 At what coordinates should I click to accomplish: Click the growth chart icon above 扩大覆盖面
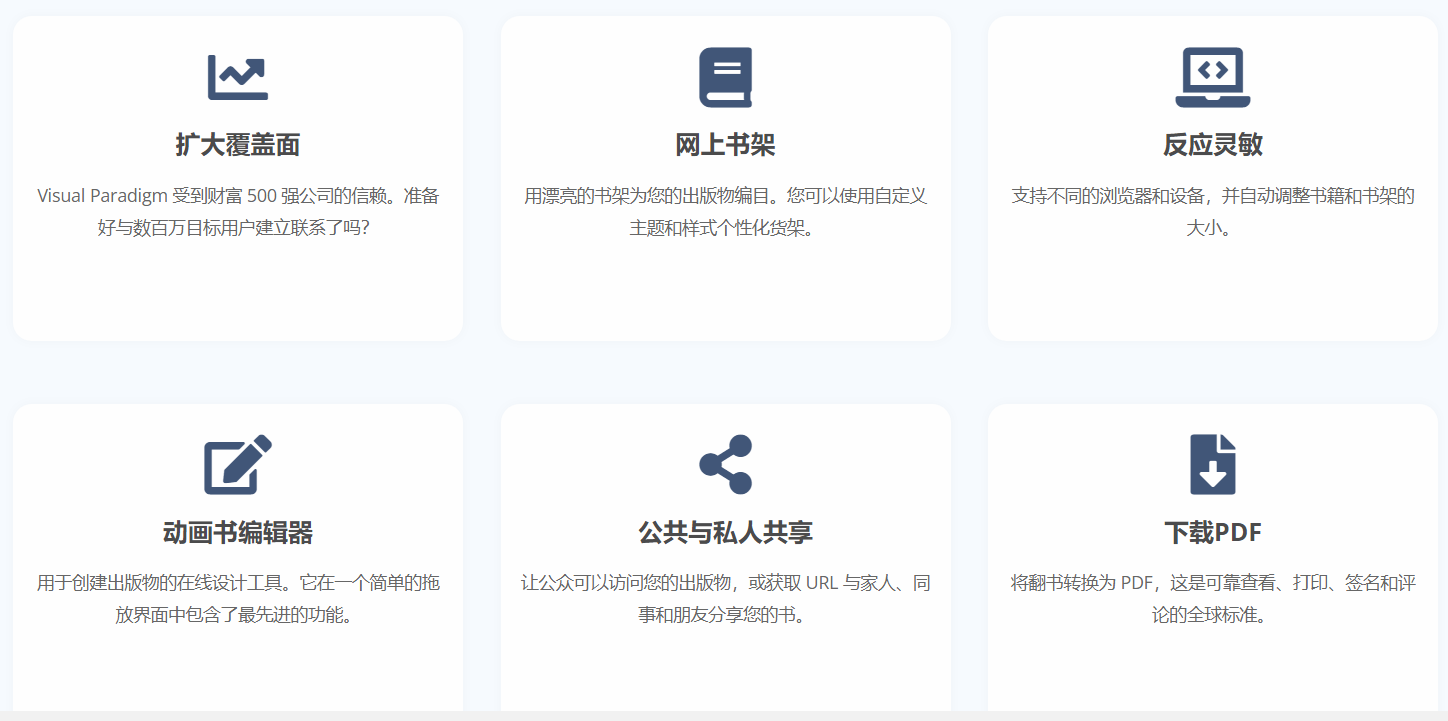(x=237, y=77)
